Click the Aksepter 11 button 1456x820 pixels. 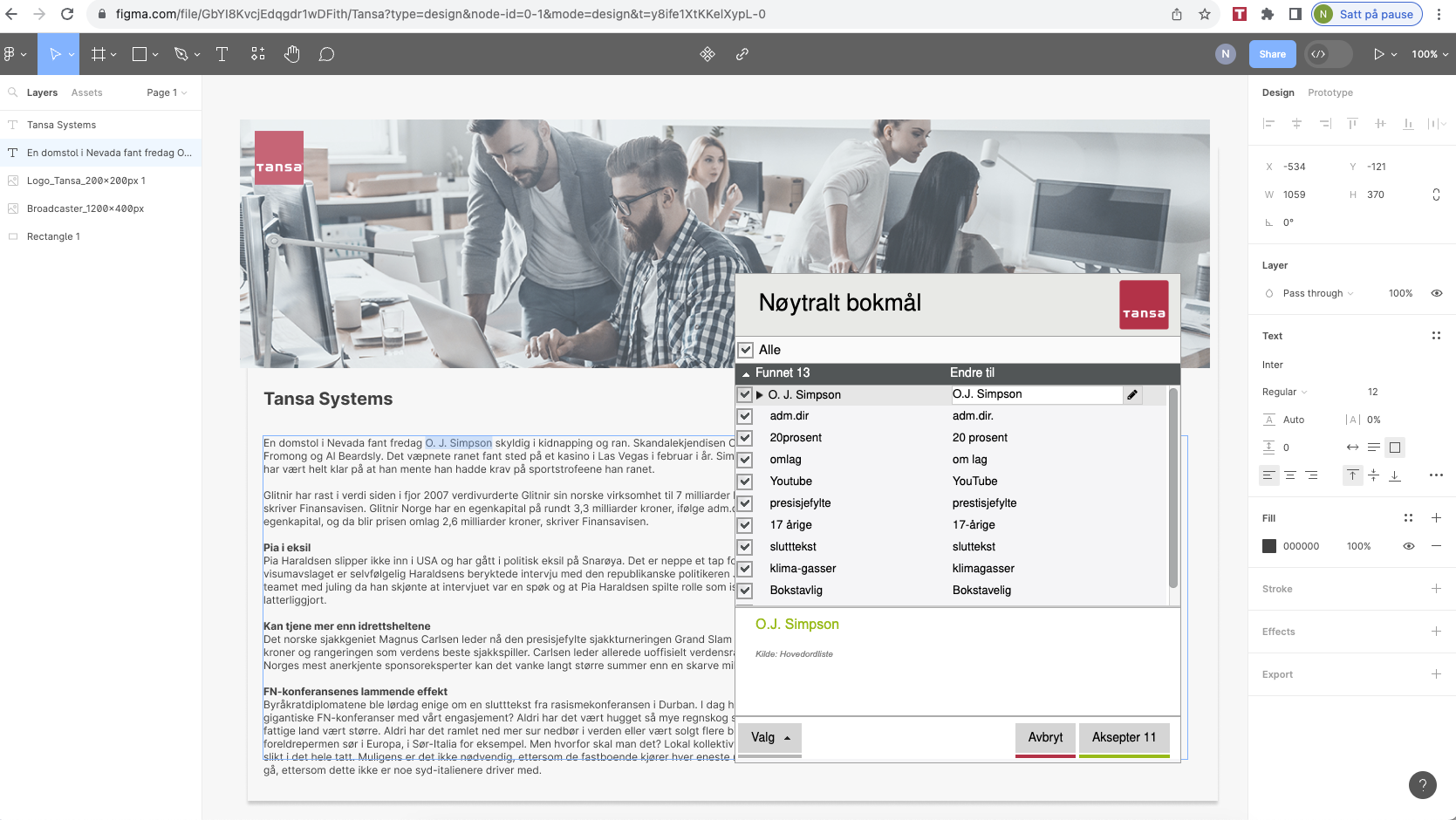(1124, 738)
